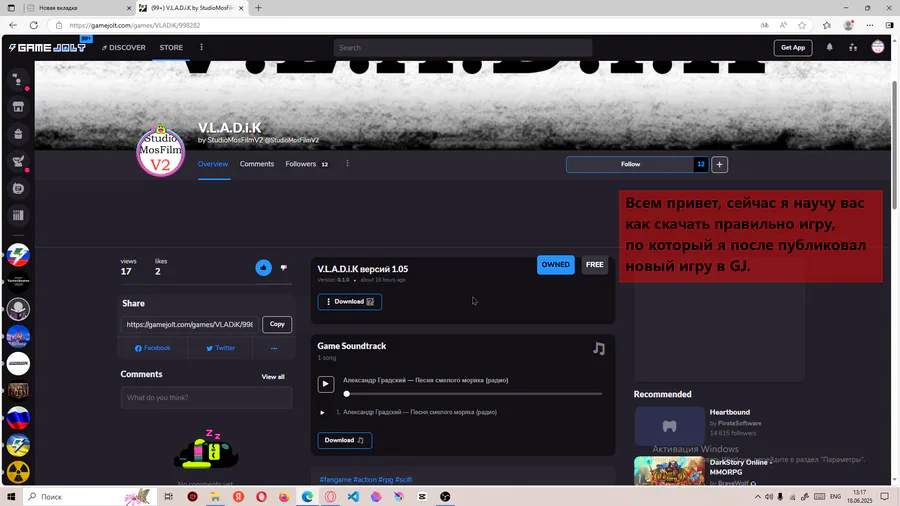Viewport: 900px width, 506px height.
Task: Click the soundtrack progress slider
Action: tap(474, 394)
